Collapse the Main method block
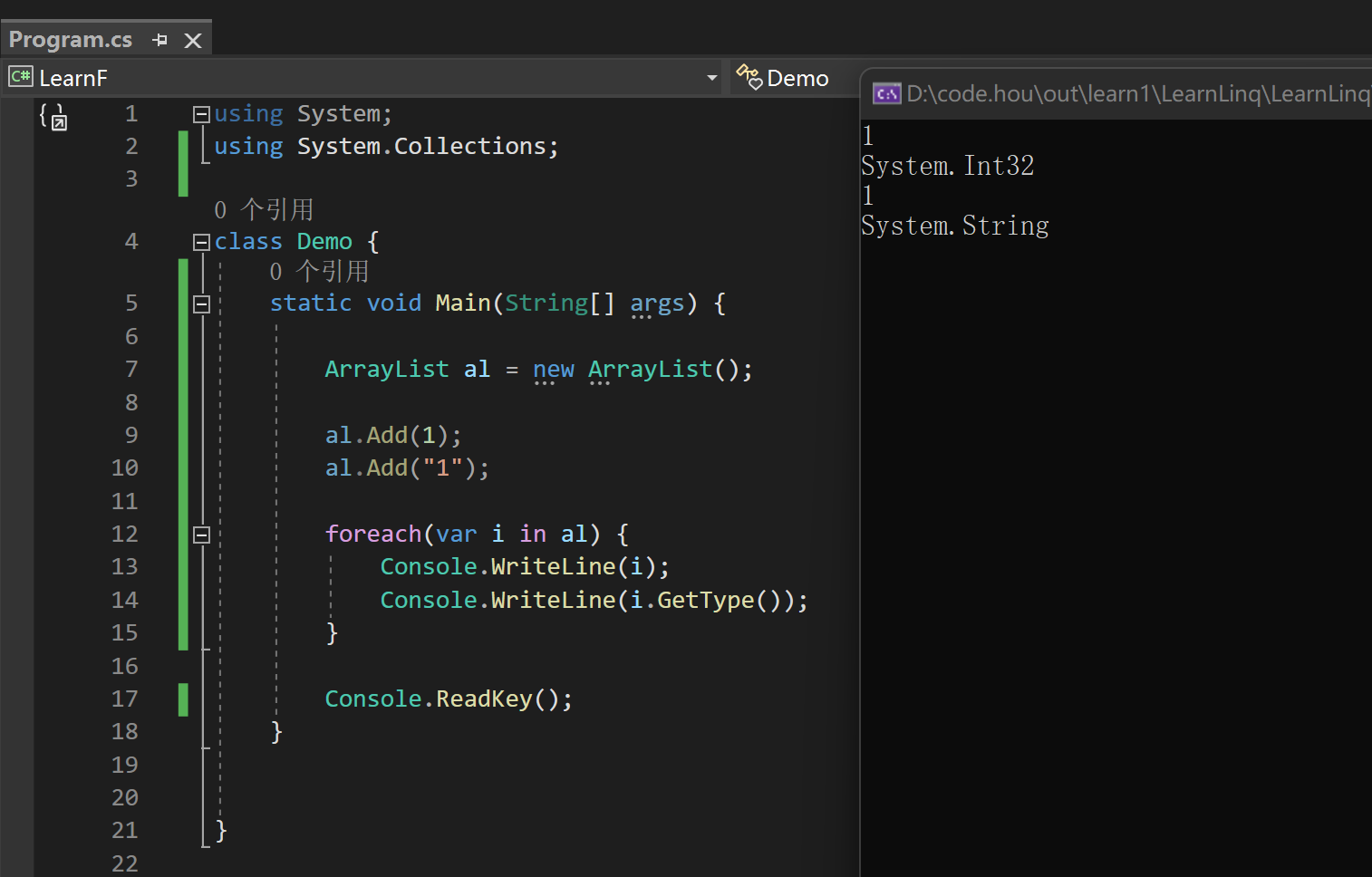This screenshot has width=1372, height=877. 201,304
